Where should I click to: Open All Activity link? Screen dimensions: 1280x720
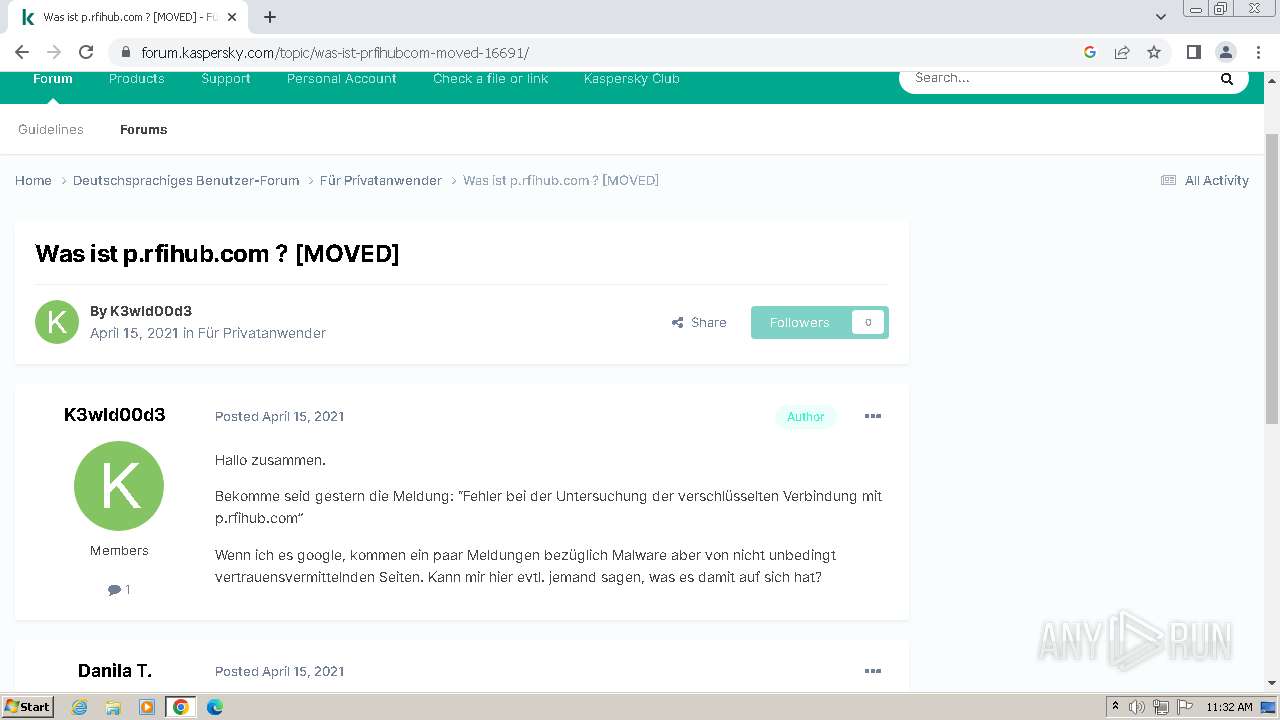pyautogui.click(x=1205, y=181)
